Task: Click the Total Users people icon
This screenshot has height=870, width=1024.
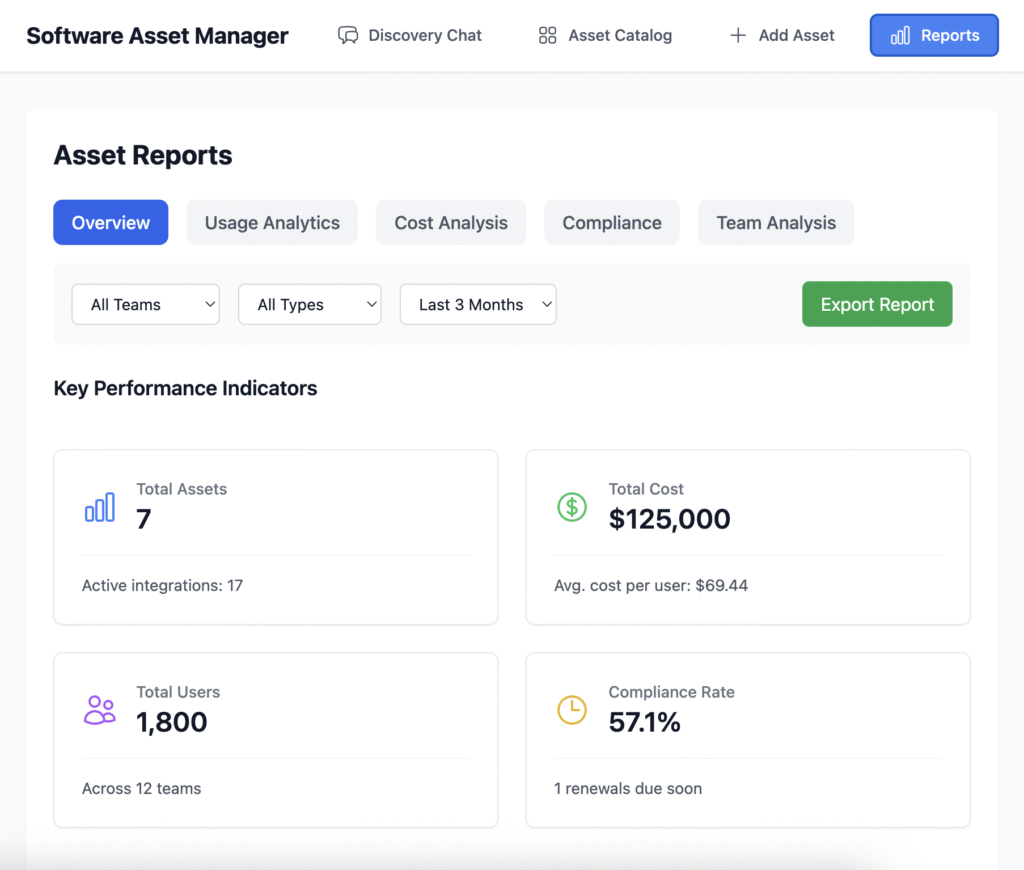Action: [100, 710]
